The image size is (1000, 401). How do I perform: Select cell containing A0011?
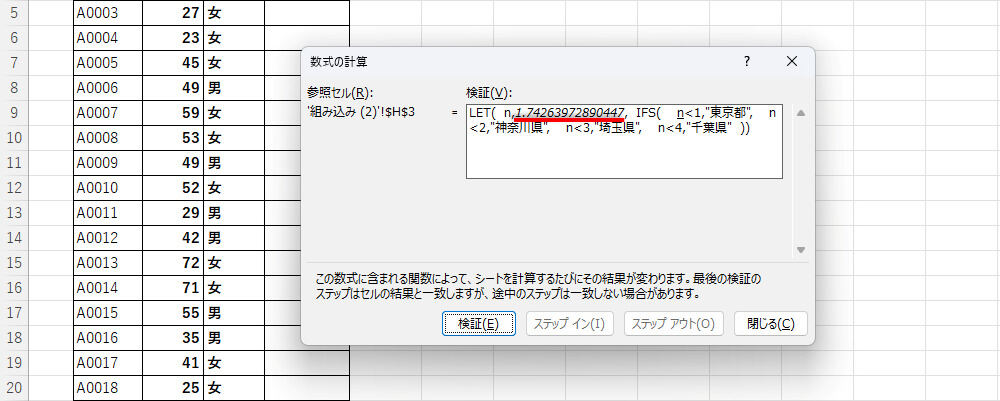pos(108,212)
